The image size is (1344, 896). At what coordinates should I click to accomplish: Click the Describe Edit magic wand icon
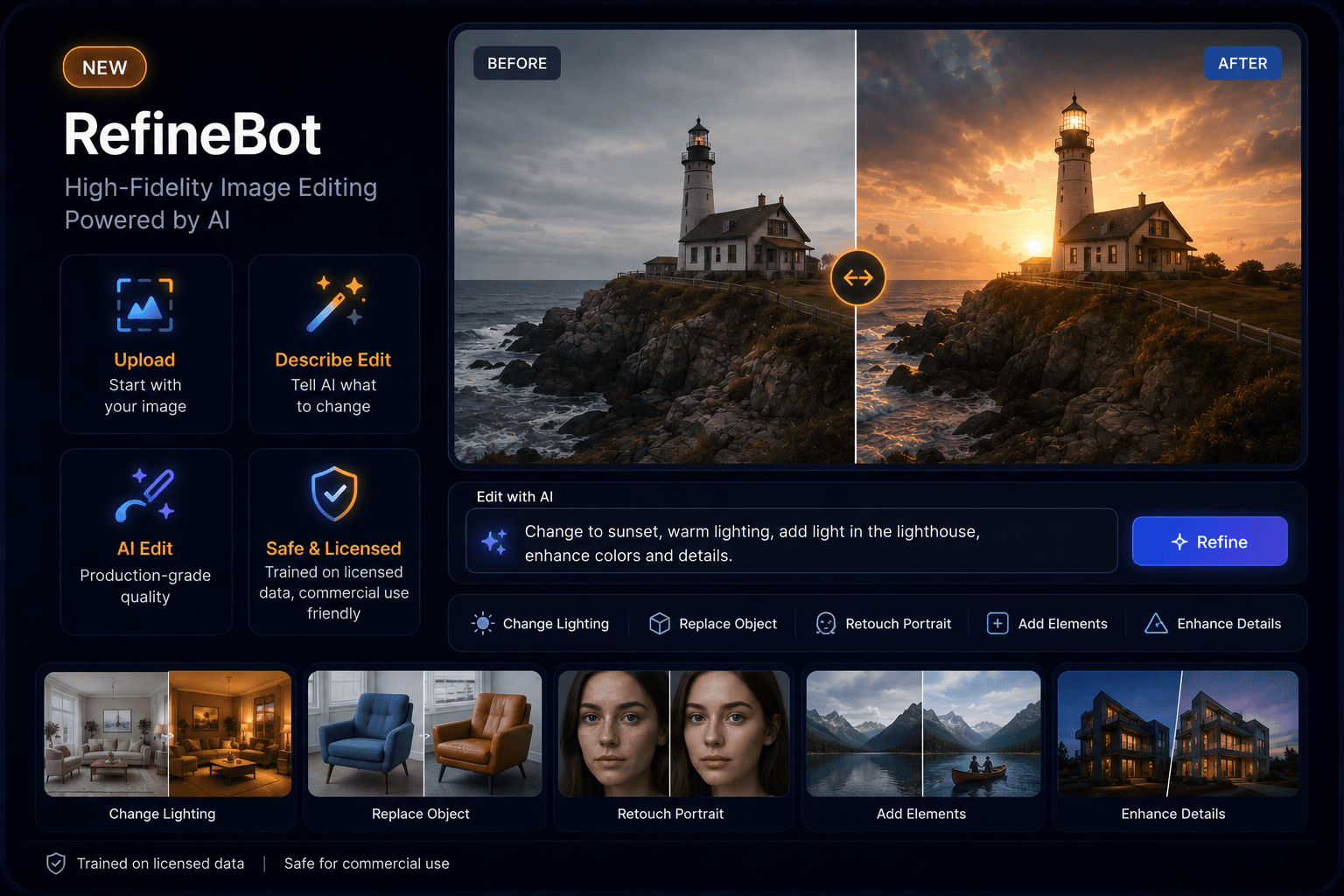coord(335,304)
